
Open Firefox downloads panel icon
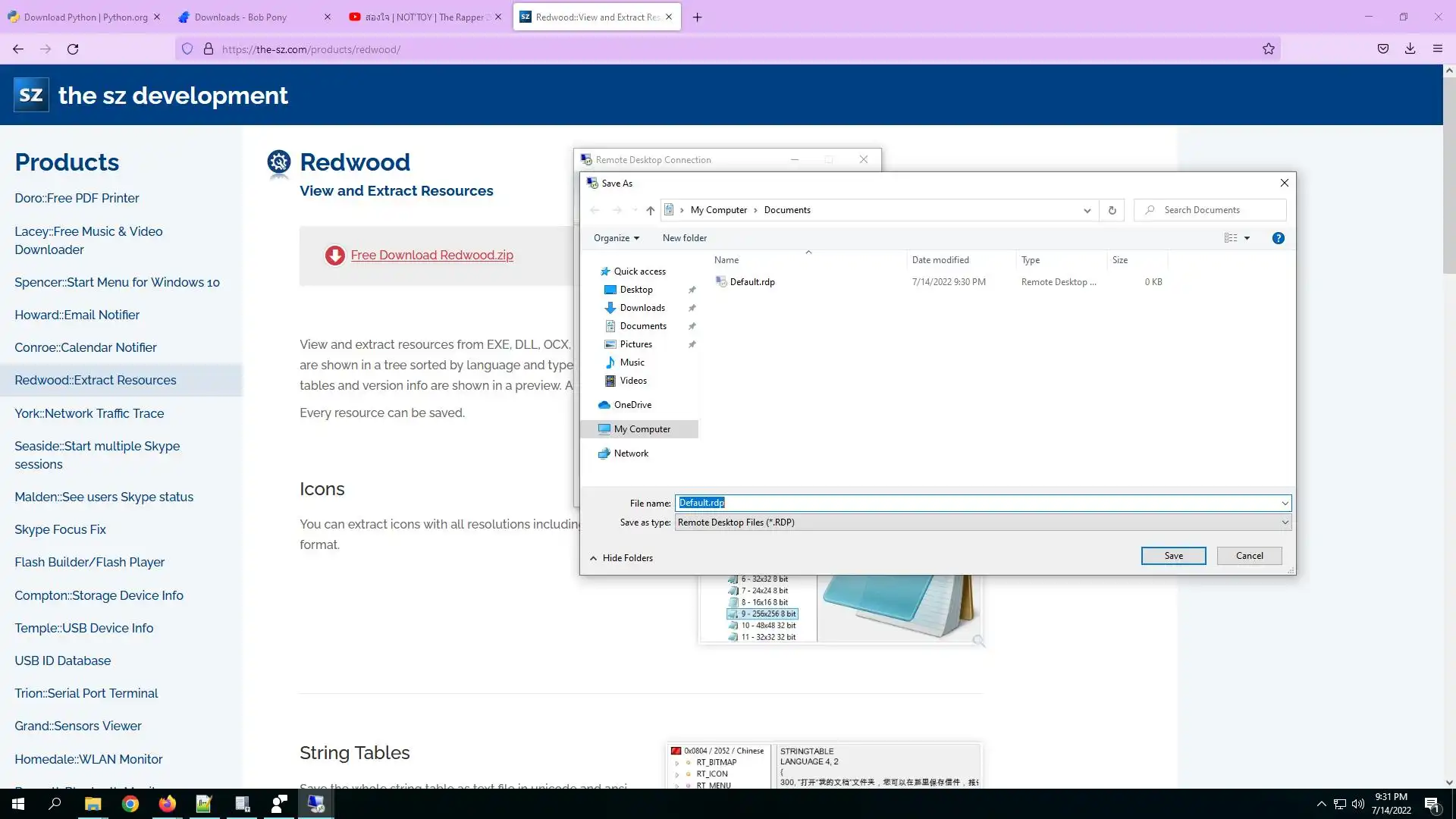click(x=1410, y=49)
